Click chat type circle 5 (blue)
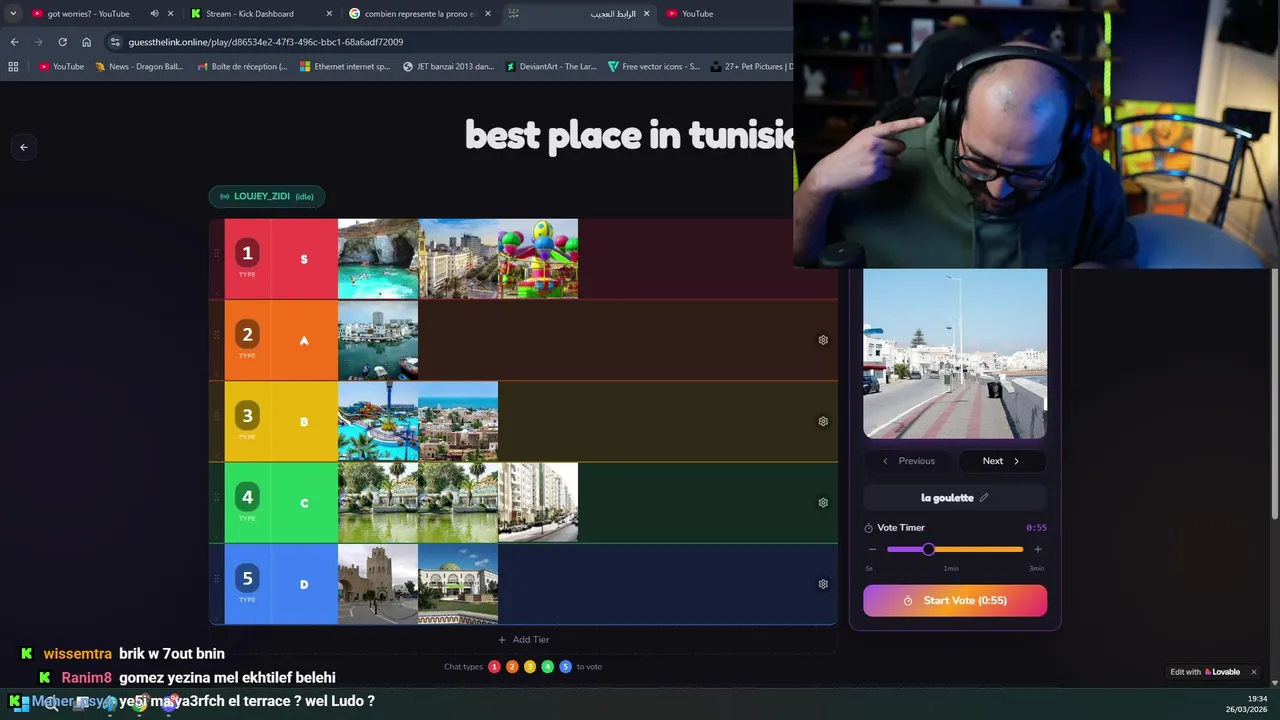1280x720 pixels. (x=565, y=667)
